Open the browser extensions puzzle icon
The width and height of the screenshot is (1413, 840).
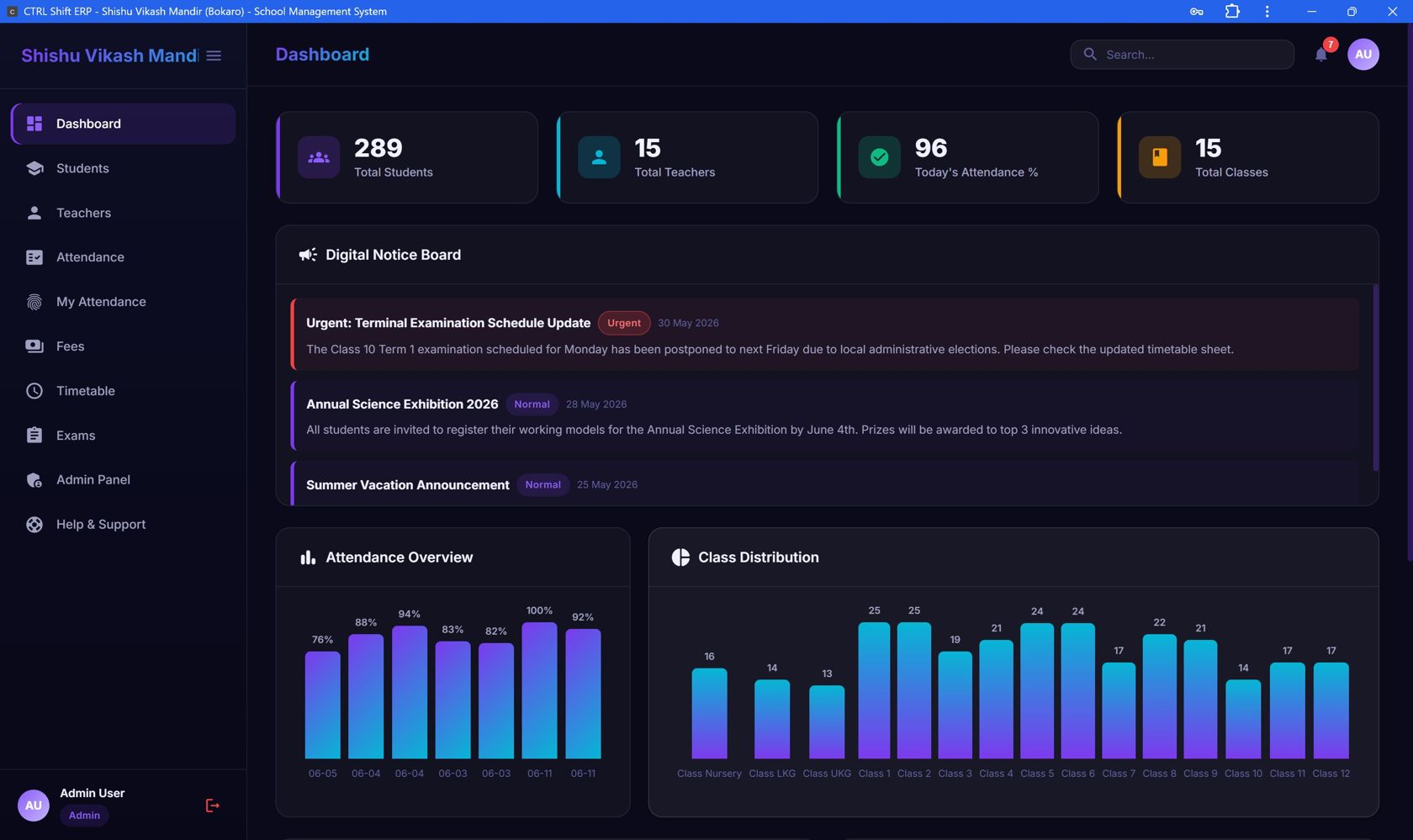click(1232, 11)
